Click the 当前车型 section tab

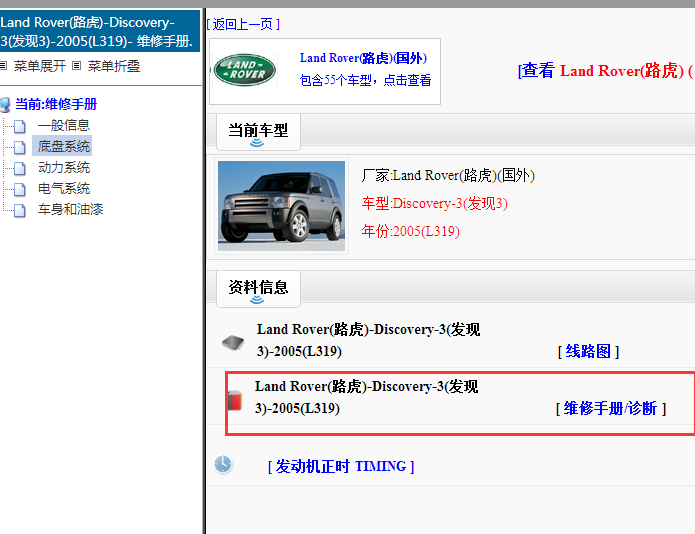coord(258,132)
